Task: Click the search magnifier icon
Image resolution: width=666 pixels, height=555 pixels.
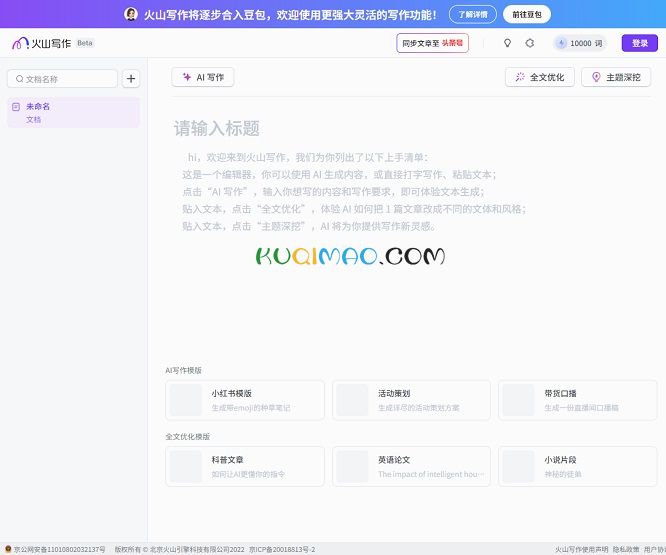Action: coord(20,79)
